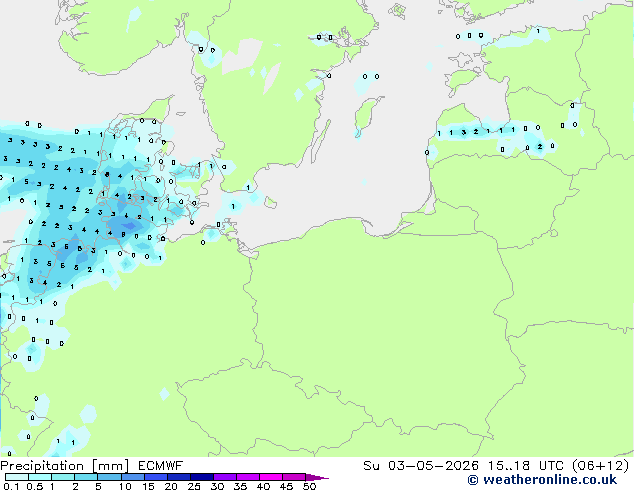
Task: Select the 10–15 mm legend swatch
Action: pyautogui.click(x=132, y=477)
